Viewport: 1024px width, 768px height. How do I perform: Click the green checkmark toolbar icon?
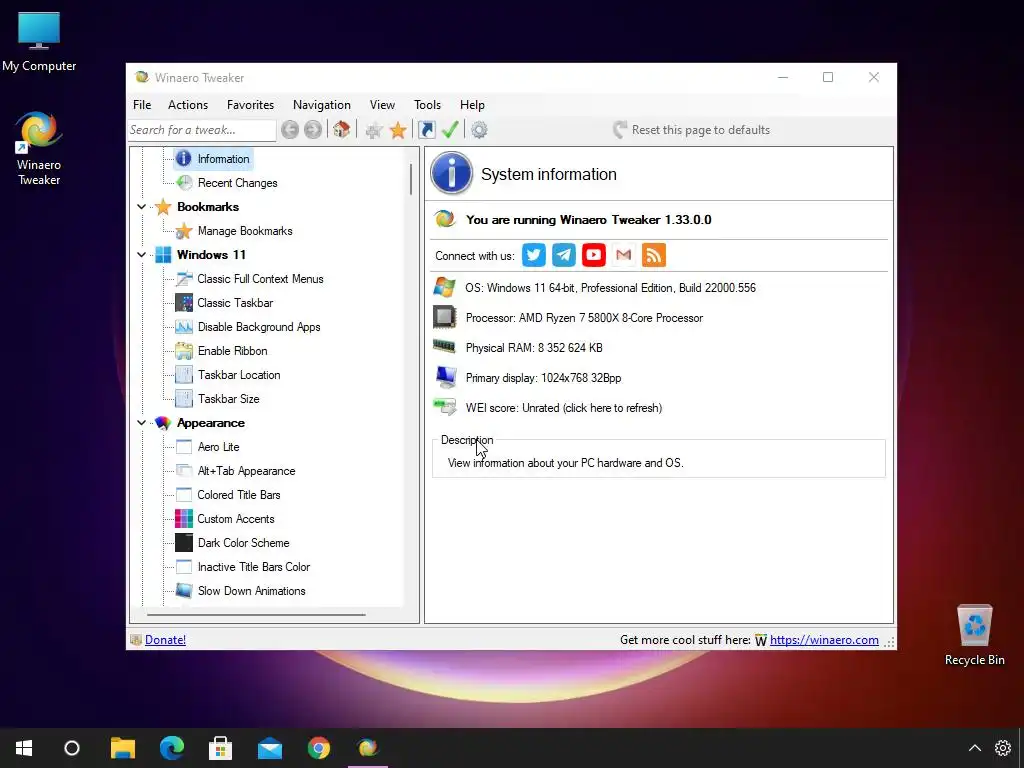point(450,129)
